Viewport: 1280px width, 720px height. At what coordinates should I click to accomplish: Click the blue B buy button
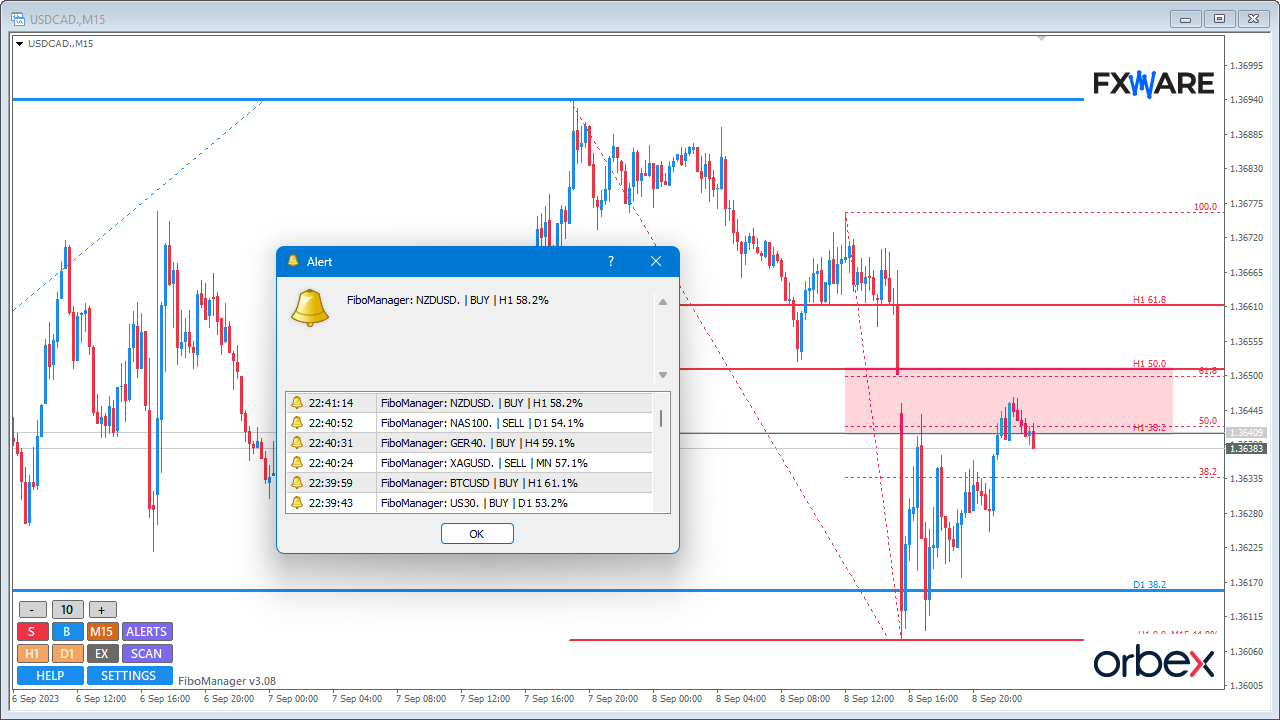point(67,631)
